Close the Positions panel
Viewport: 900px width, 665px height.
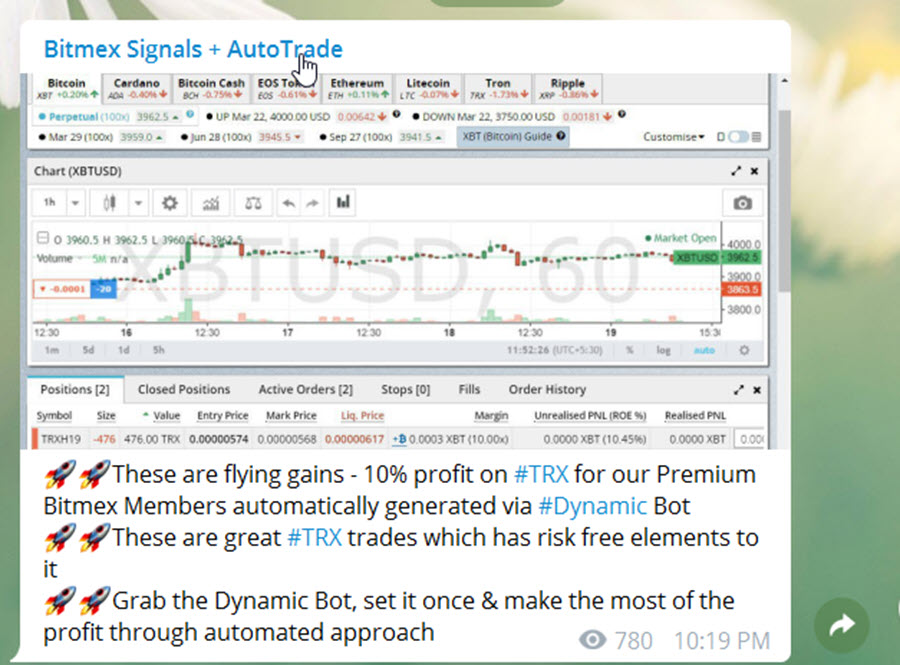tap(757, 390)
